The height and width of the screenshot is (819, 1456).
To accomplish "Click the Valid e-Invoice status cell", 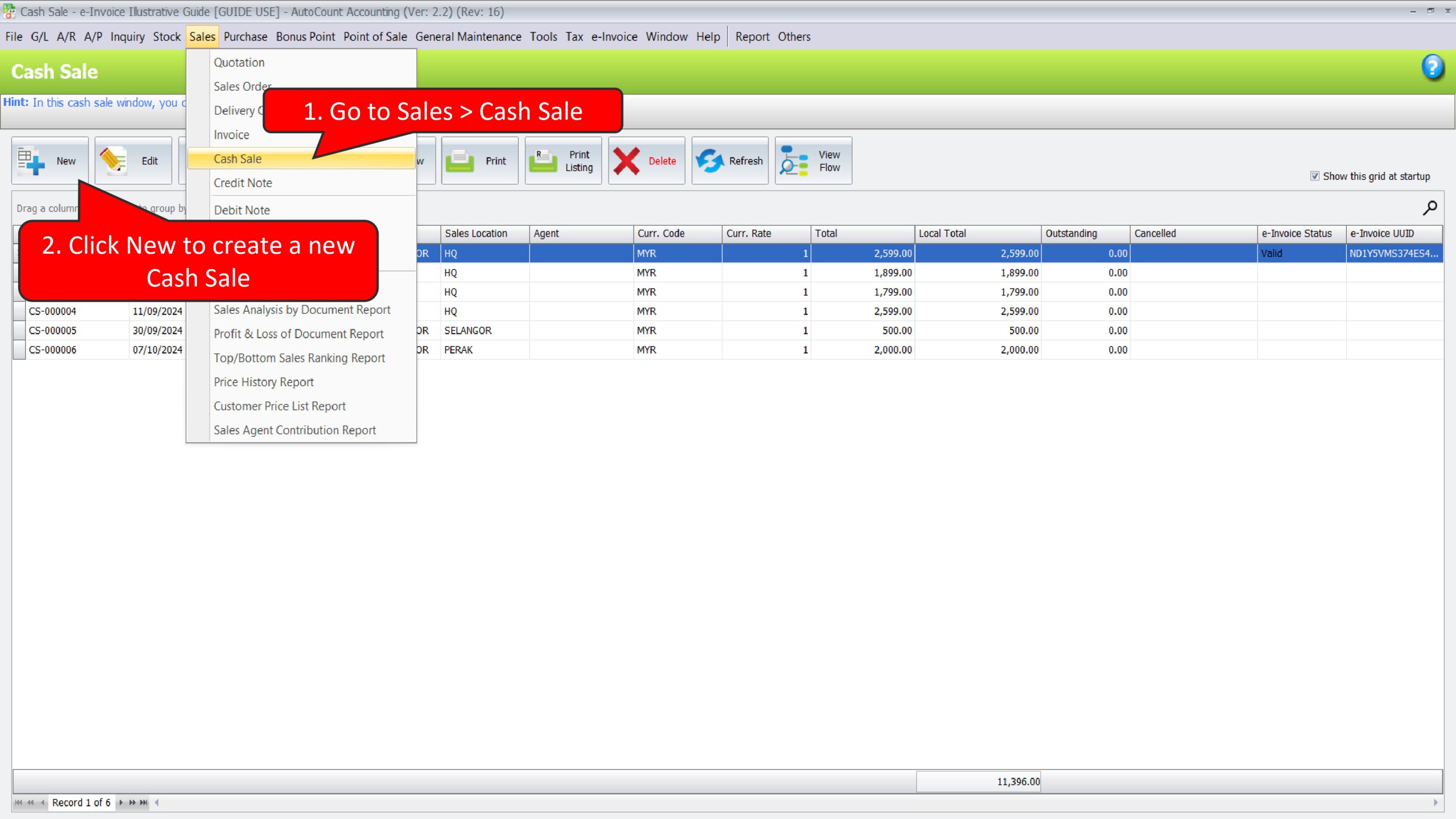I will (1301, 253).
